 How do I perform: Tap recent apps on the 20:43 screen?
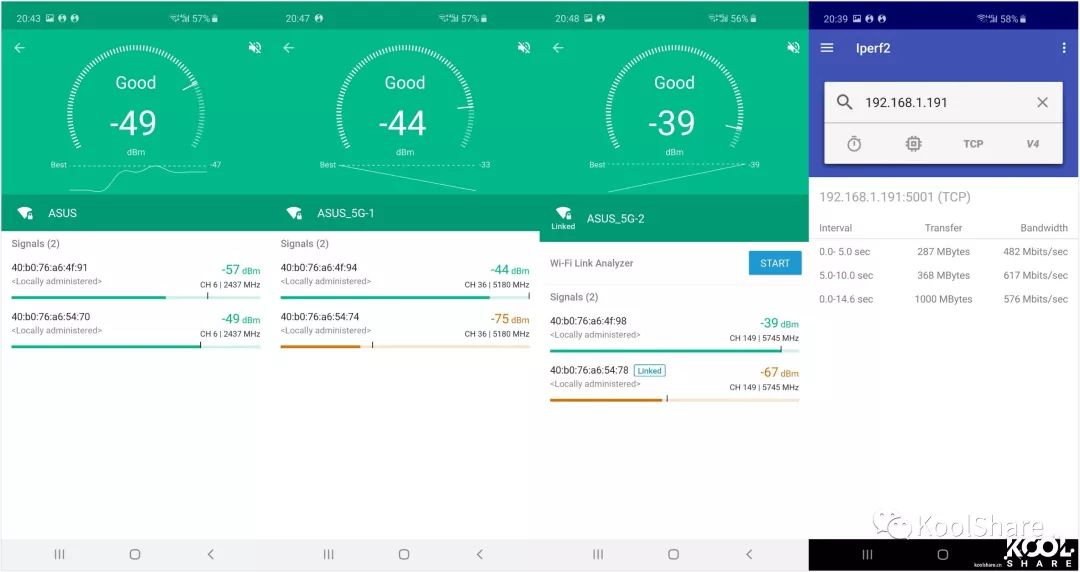coord(59,554)
